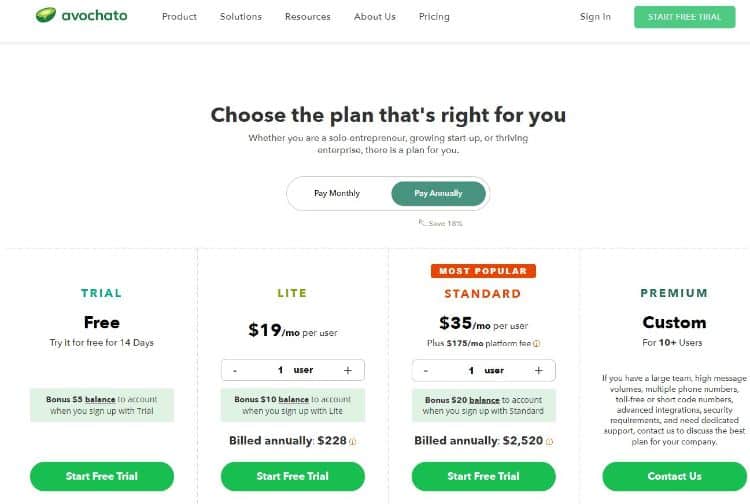Image resolution: width=750 pixels, height=504 pixels.
Task: Click the Avochato avocado logo
Action: pyautogui.click(x=46, y=16)
